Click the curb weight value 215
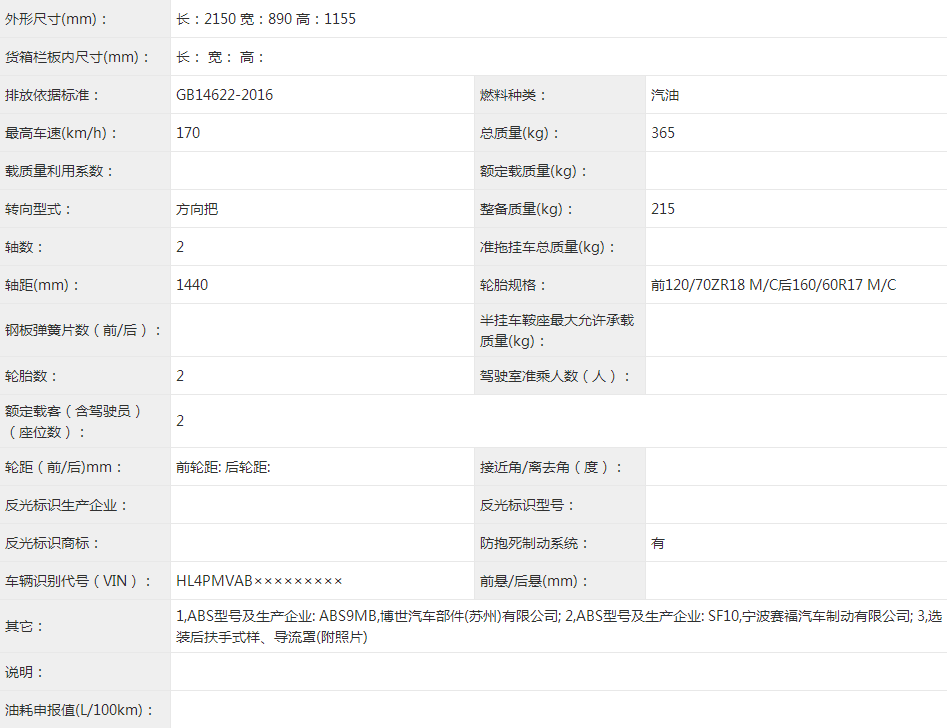Image resolution: width=947 pixels, height=728 pixels. [663, 209]
